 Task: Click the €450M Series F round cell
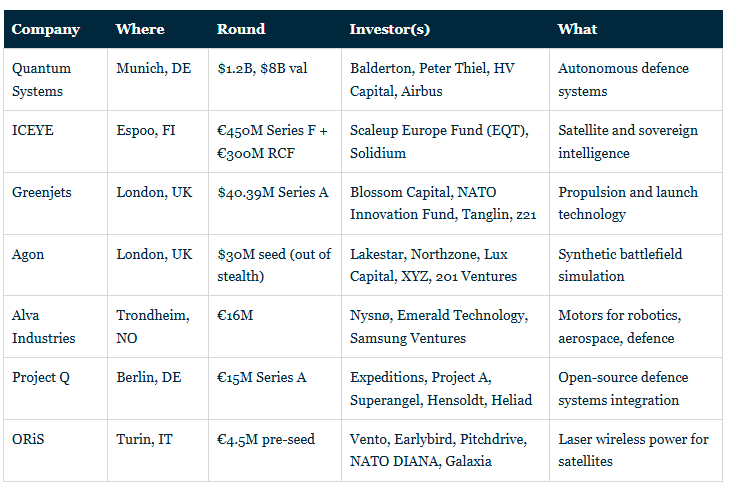[x=275, y=142]
